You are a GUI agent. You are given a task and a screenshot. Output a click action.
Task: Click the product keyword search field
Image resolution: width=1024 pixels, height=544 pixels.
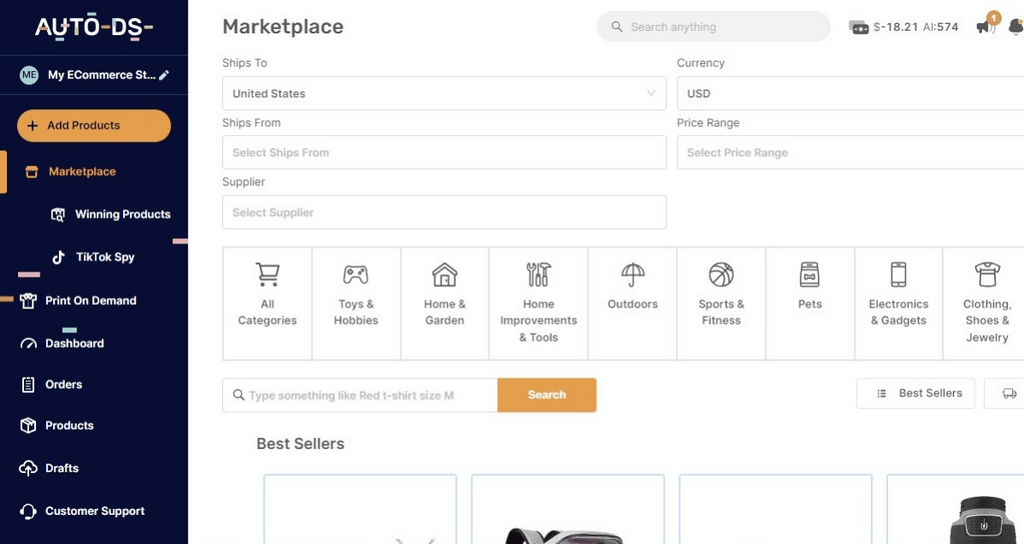click(360, 395)
